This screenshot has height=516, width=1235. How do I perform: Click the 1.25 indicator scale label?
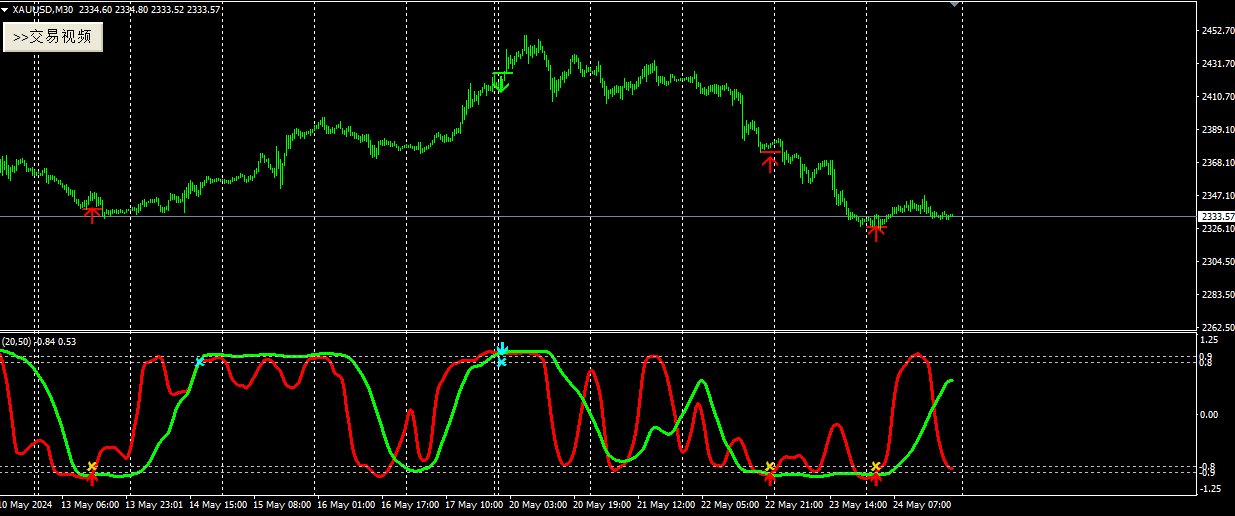pos(1208,340)
